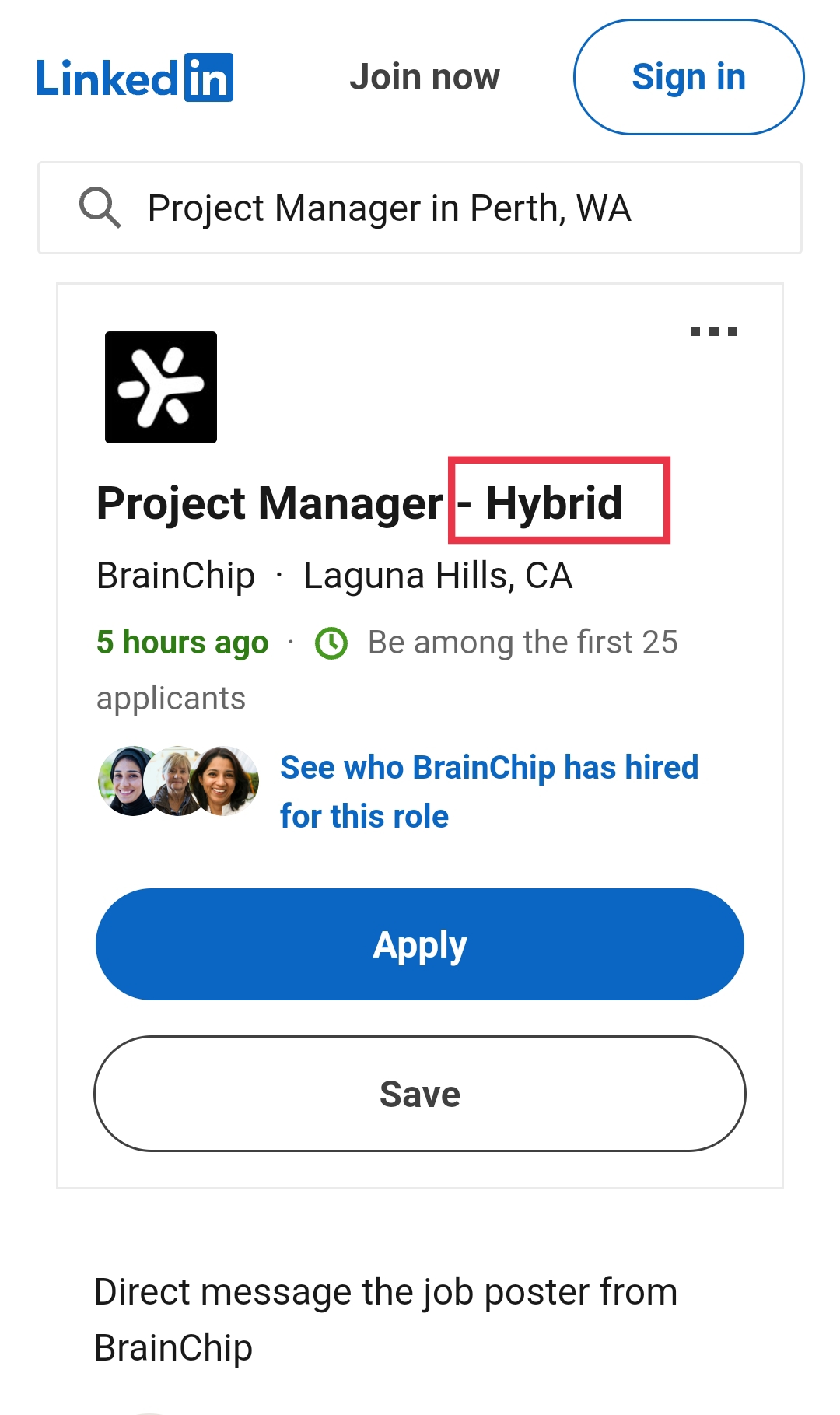Viewport: 840px width, 1415px height.
Task: Open See who BrainChip has hired link
Action: tap(488, 791)
